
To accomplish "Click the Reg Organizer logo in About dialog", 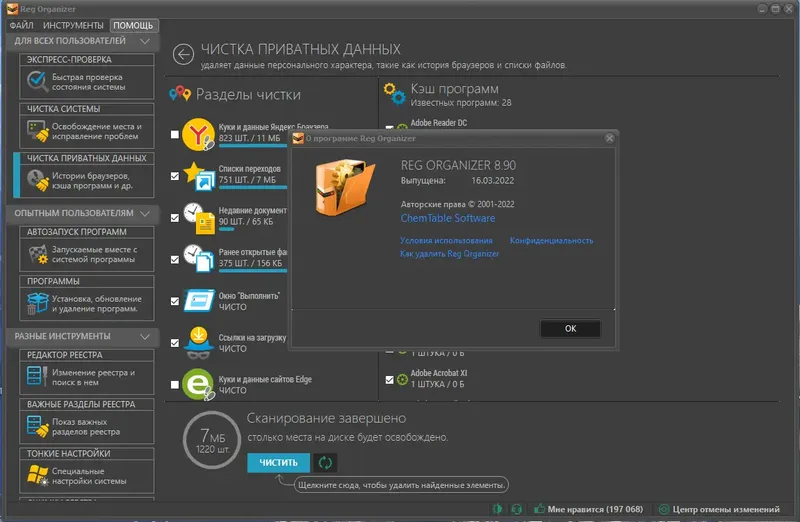I will [344, 187].
